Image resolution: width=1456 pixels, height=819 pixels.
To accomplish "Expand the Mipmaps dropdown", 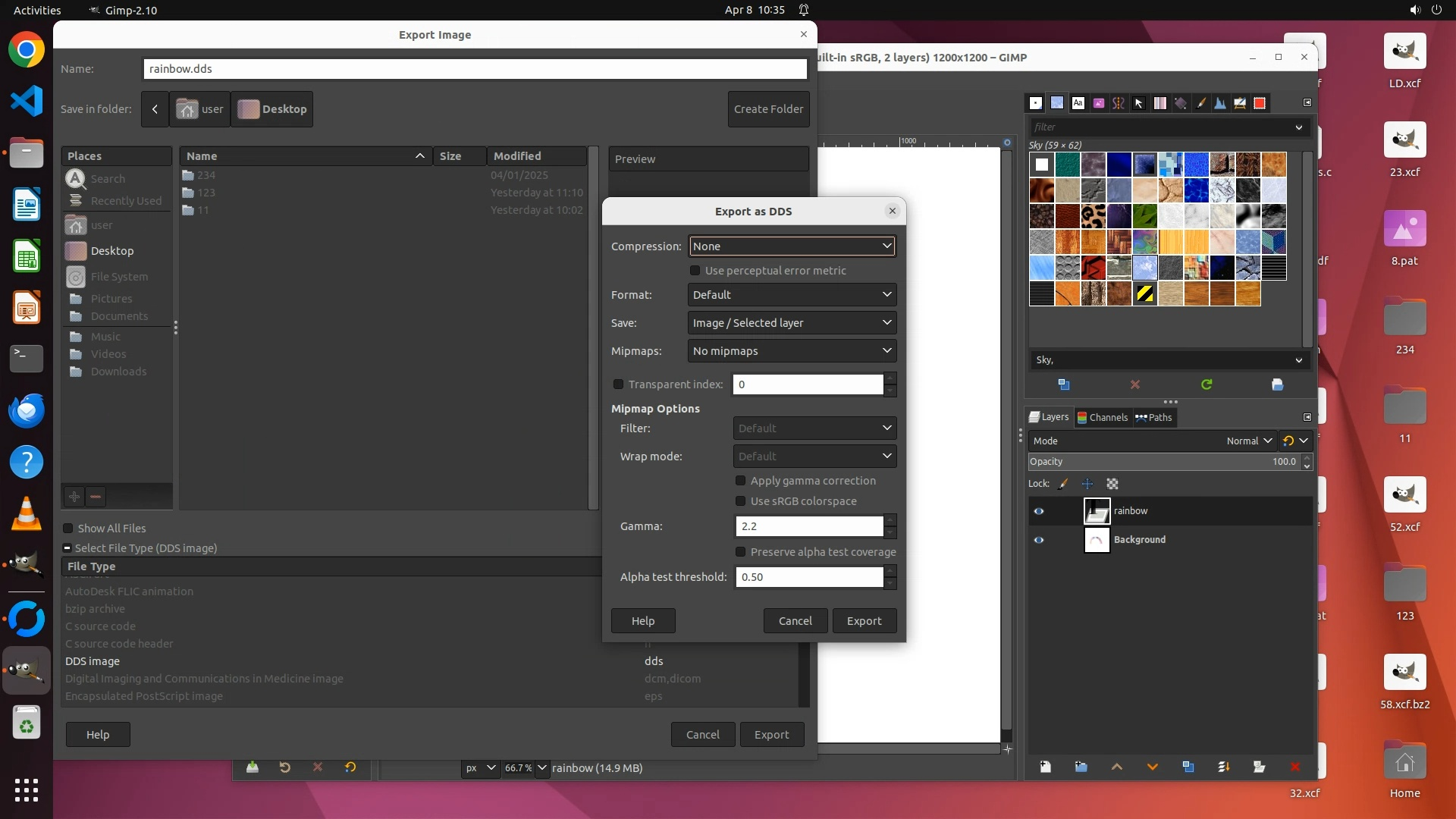I will [792, 351].
